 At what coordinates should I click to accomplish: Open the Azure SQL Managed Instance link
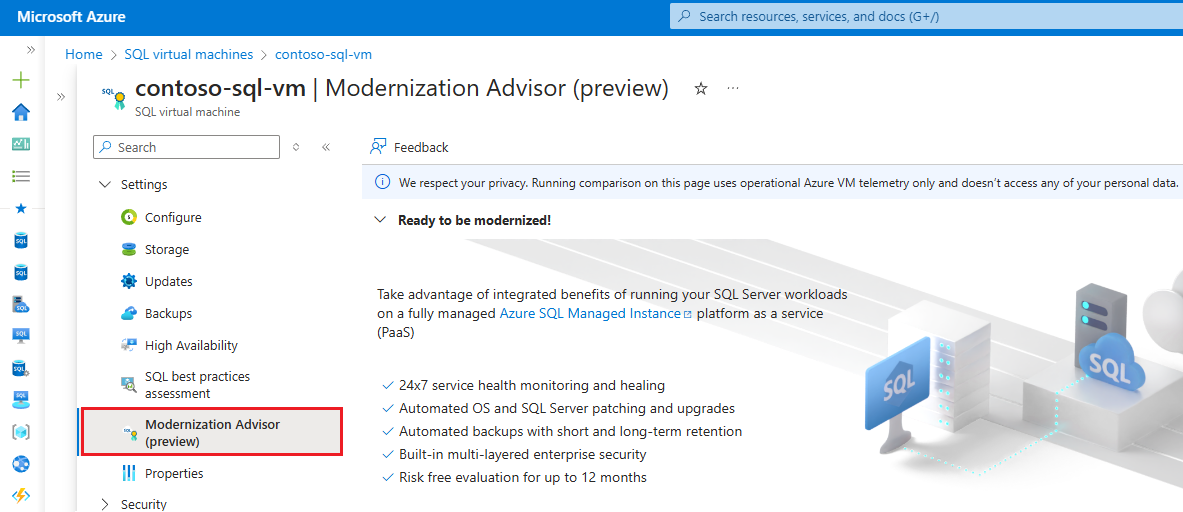point(590,314)
